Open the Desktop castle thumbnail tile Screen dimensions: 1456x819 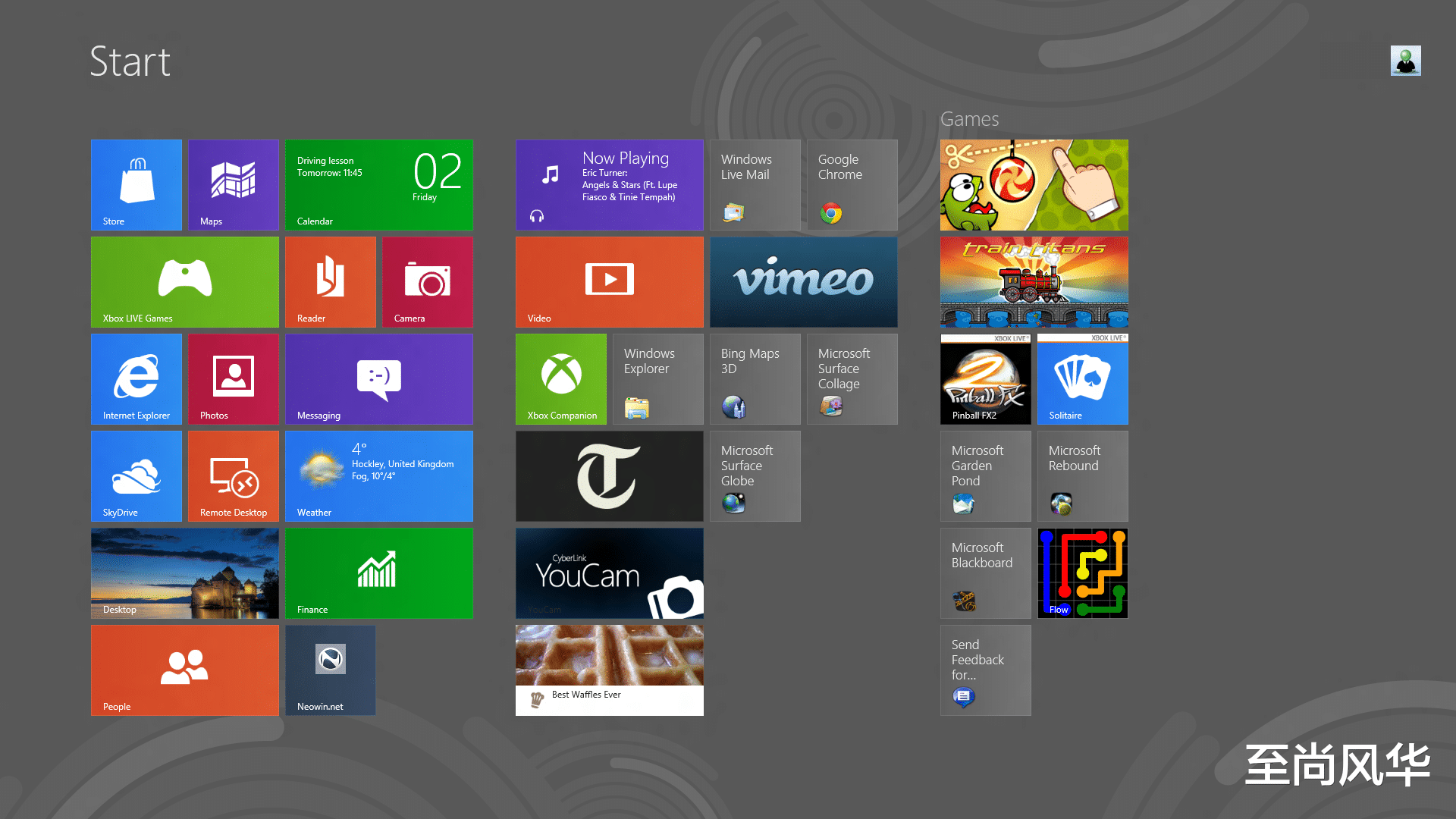(x=184, y=573)
